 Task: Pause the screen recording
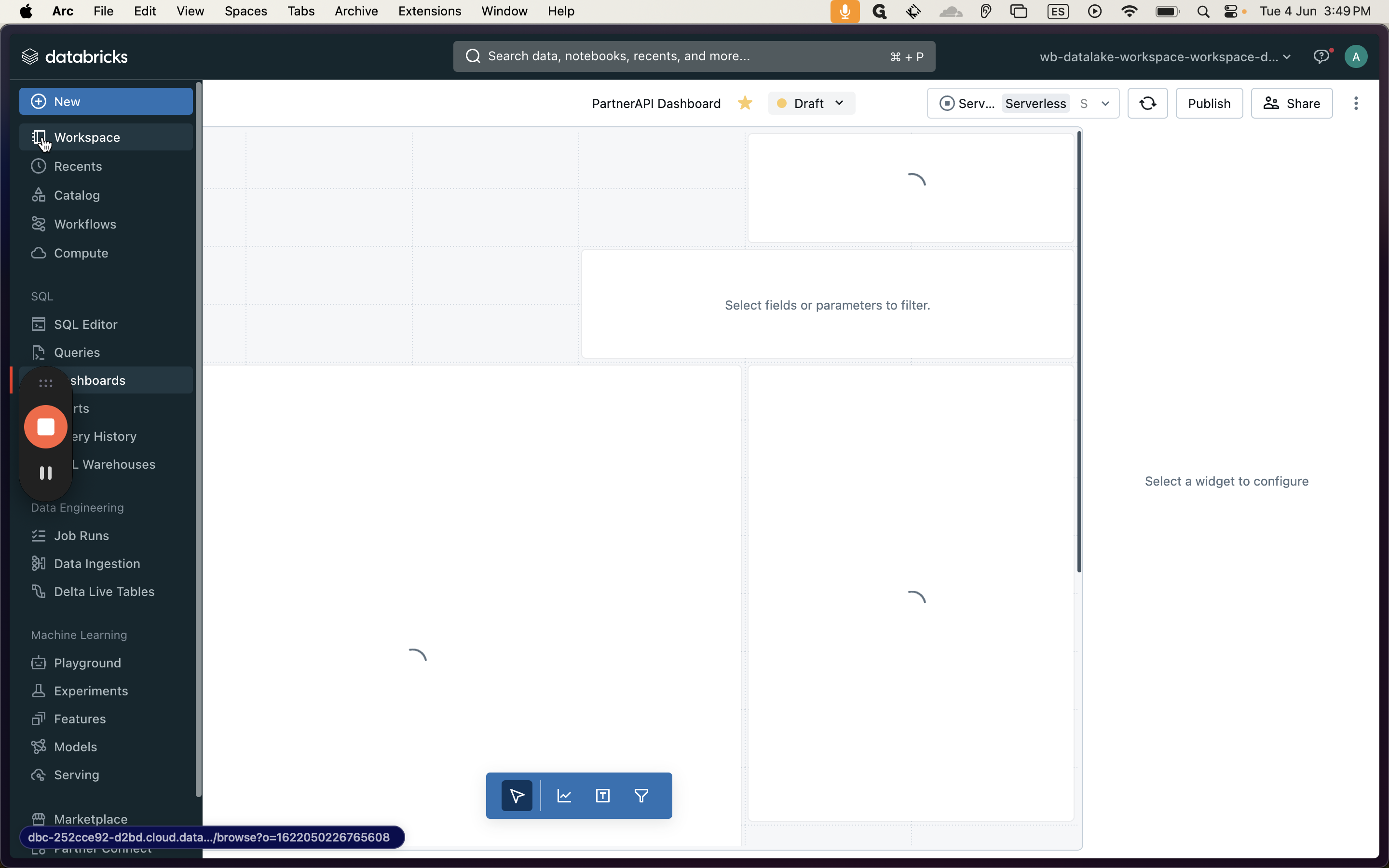46,473
